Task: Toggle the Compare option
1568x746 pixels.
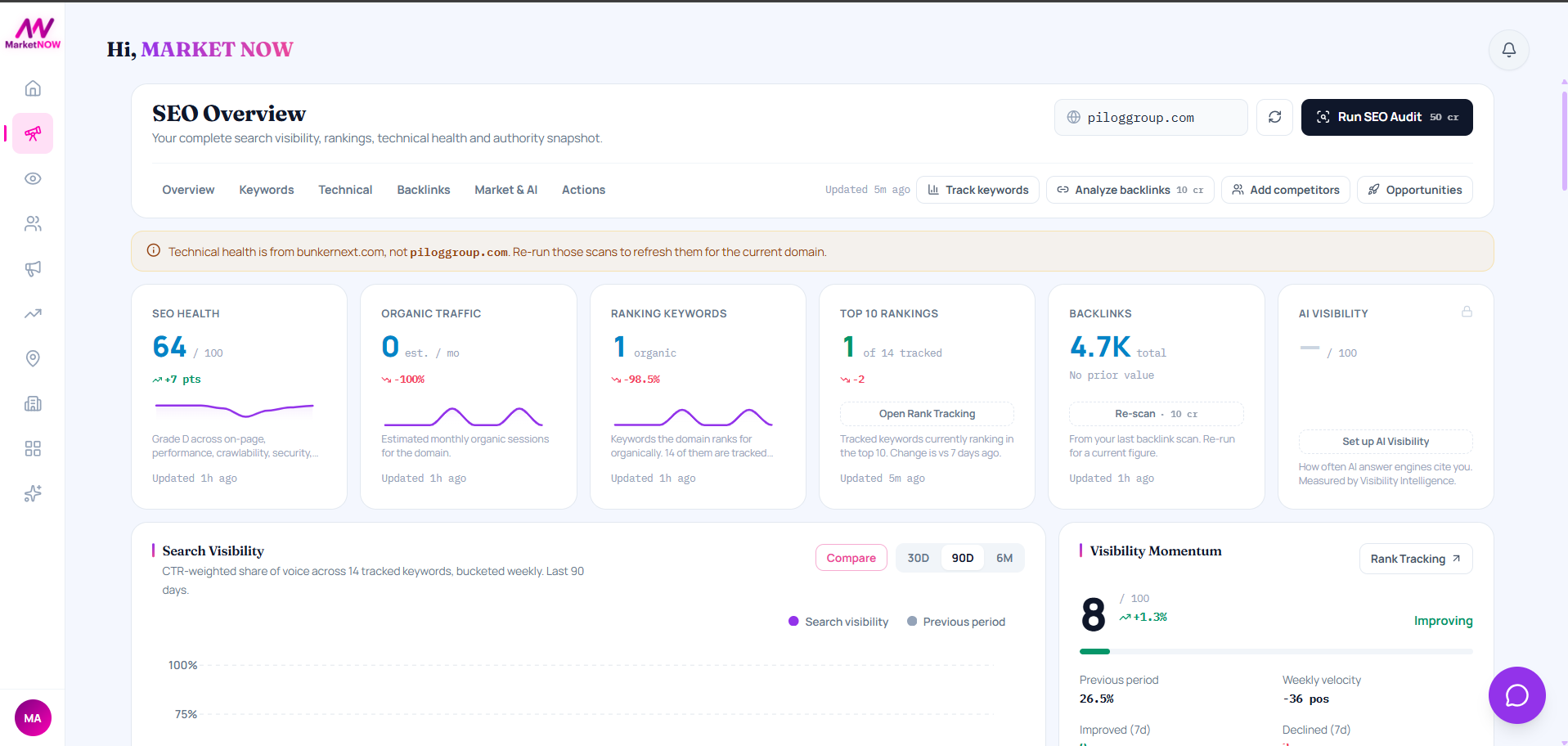Action: tap(851, 558)
